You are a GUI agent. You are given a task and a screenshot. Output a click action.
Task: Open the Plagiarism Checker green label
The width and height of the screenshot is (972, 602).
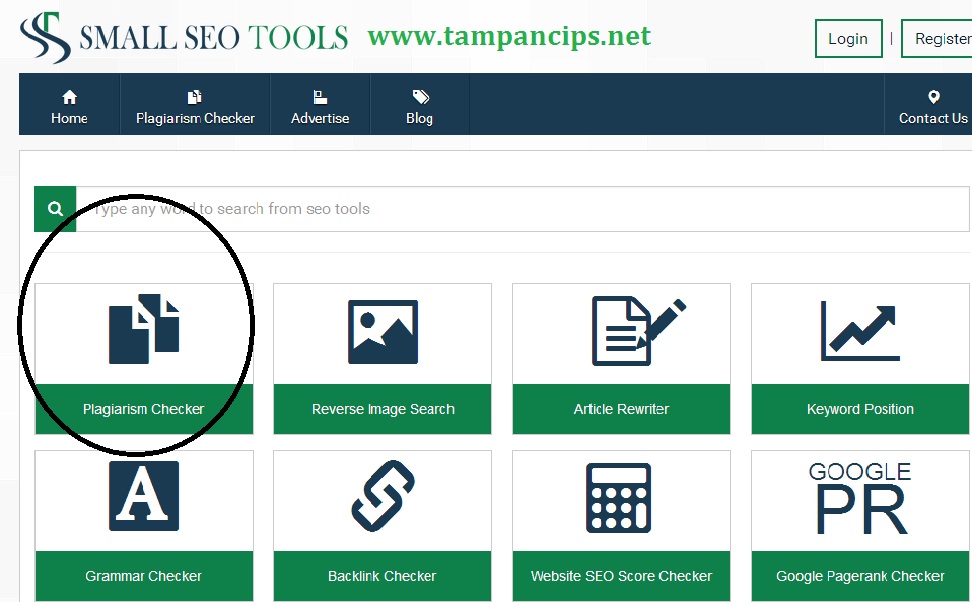[144, 409]
